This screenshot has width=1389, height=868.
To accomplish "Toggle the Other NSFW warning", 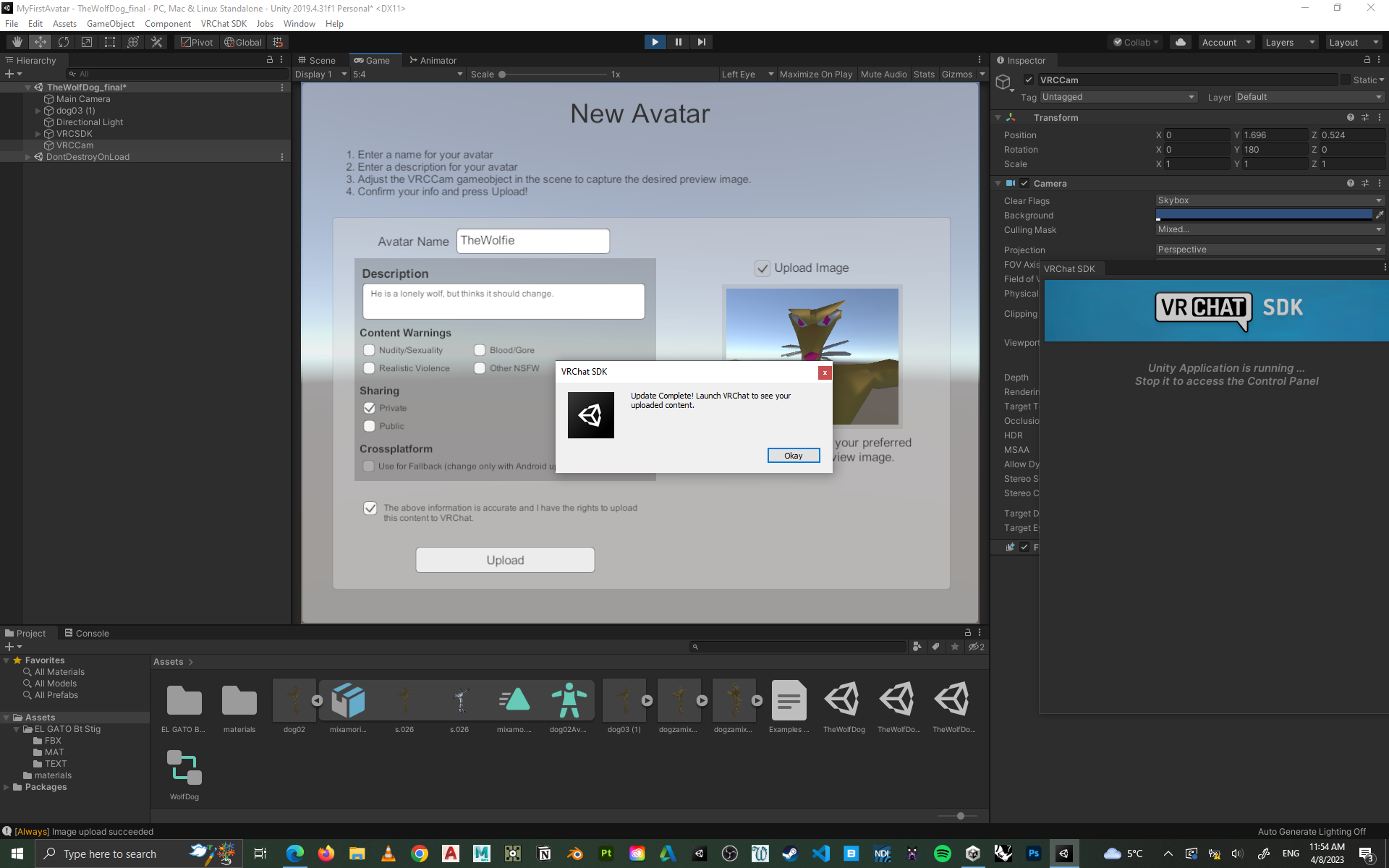I will coord(480,368).
